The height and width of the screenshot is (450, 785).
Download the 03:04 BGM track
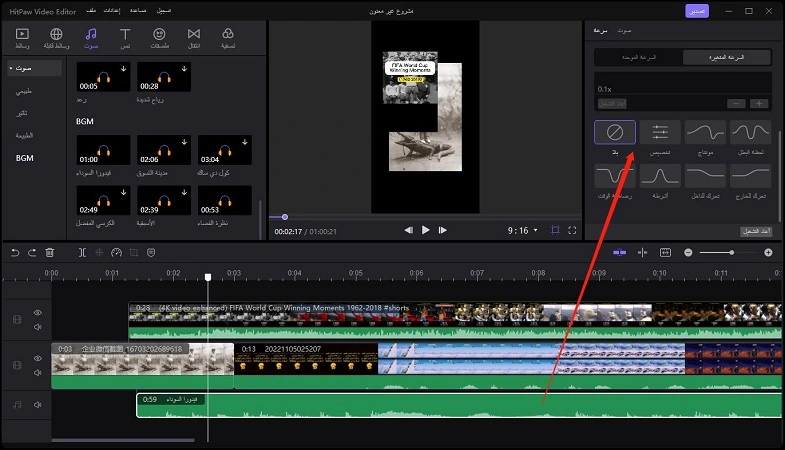245,142
